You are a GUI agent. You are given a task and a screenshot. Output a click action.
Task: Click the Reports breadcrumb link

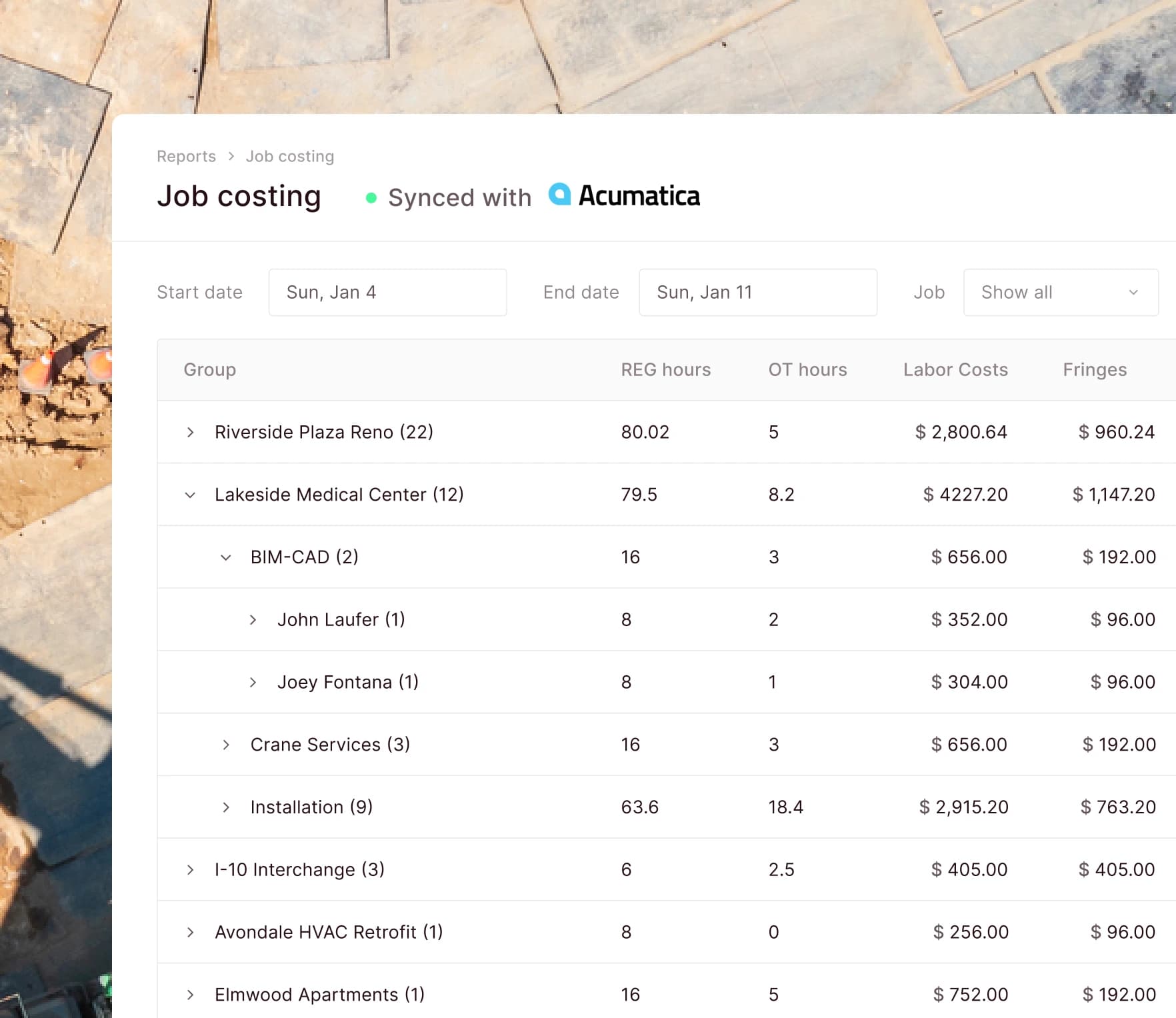tap(186, 155)
